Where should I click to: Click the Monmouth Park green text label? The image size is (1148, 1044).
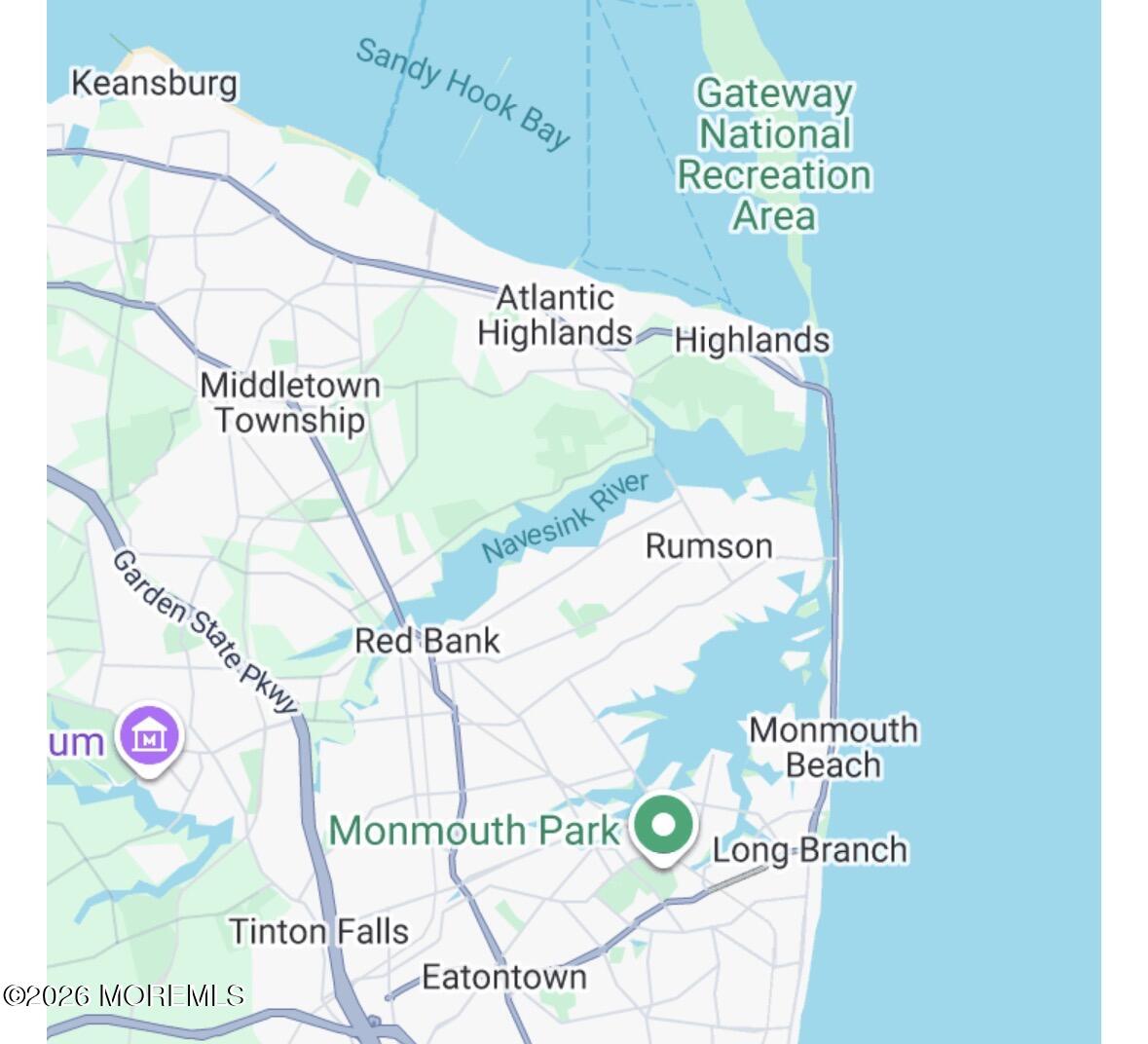pos(473,831)
